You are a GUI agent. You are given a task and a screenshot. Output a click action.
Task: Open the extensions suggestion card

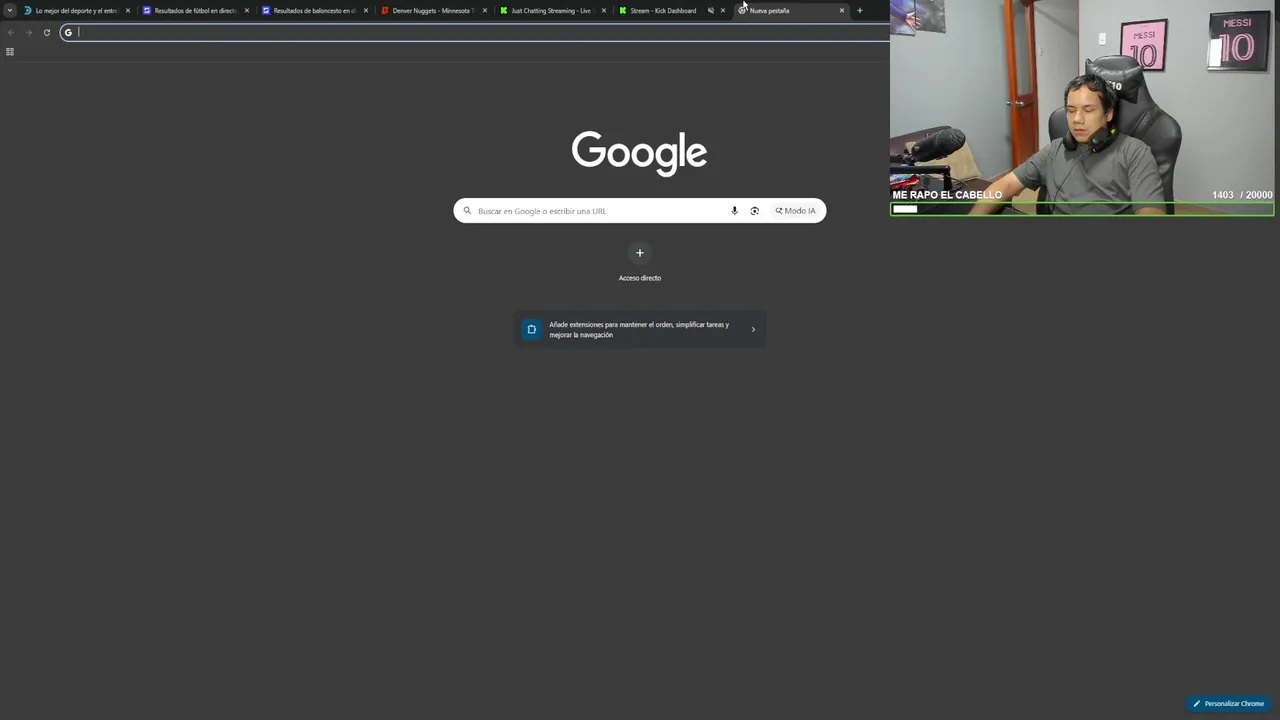point(640,329)
